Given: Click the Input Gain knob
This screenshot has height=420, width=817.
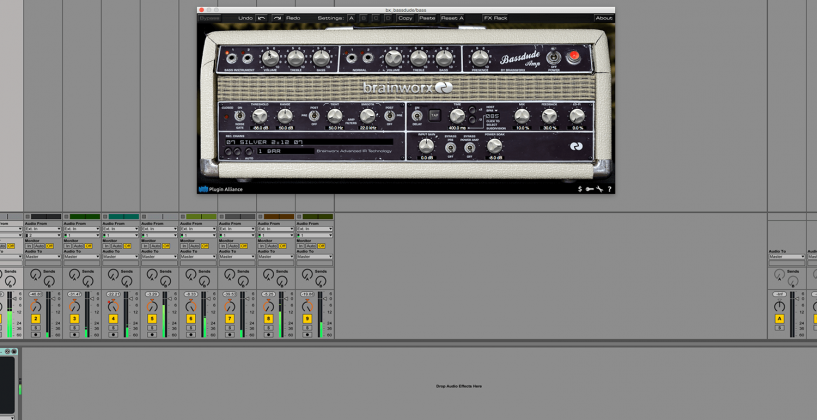Looking at the screenshot, I should pos(426,145).
